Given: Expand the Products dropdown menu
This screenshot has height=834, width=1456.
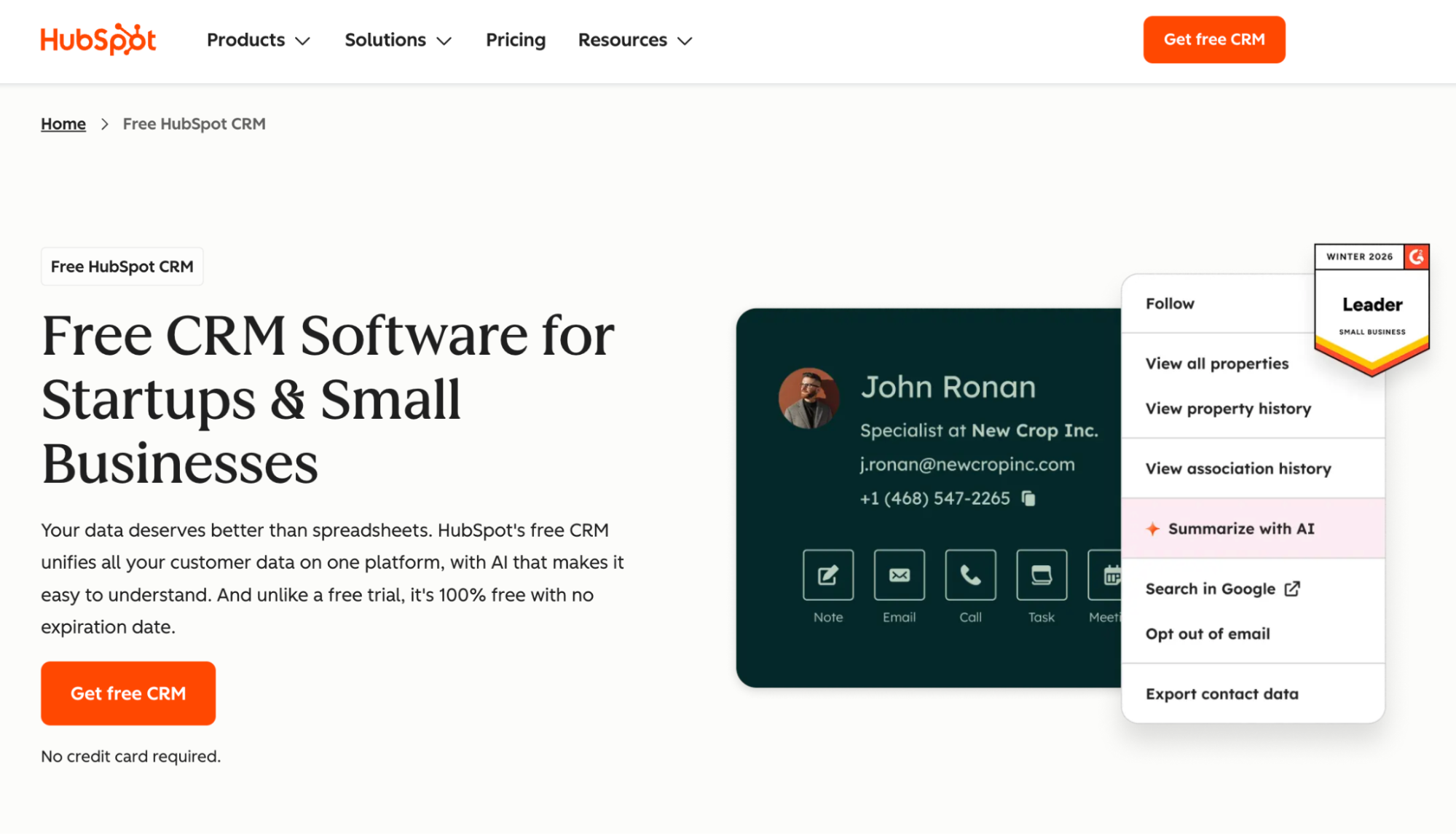Looking at the screenshot, I should coord(259,40).
